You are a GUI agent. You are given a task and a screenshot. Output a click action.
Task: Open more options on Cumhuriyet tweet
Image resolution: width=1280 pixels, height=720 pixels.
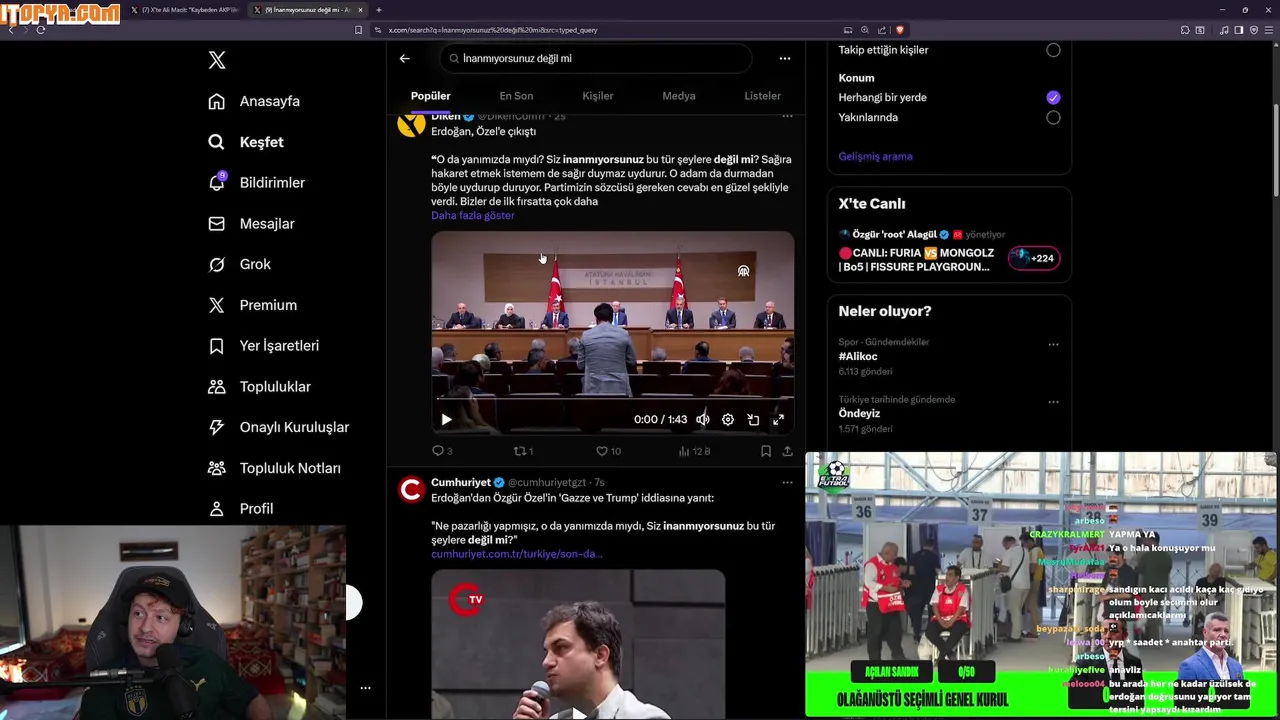click(x=788, y=482)
